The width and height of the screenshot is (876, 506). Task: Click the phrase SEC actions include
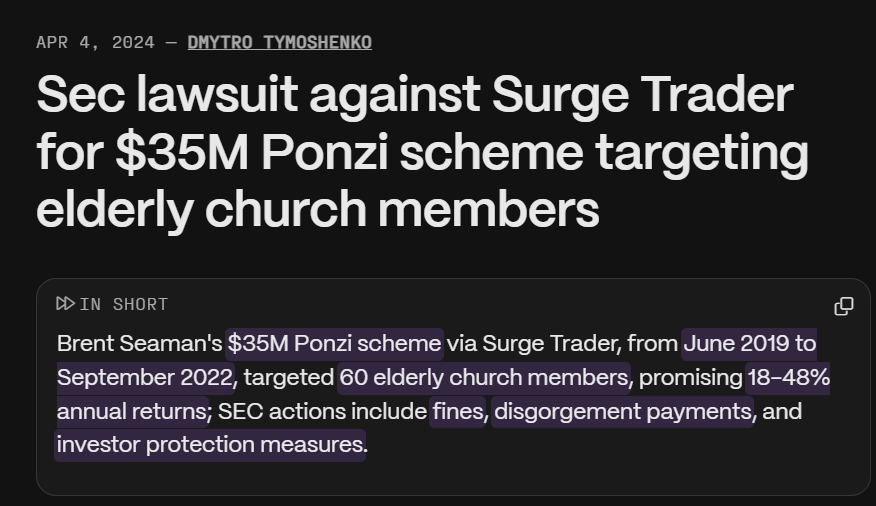pyautogui.click(x=322, y=412)
